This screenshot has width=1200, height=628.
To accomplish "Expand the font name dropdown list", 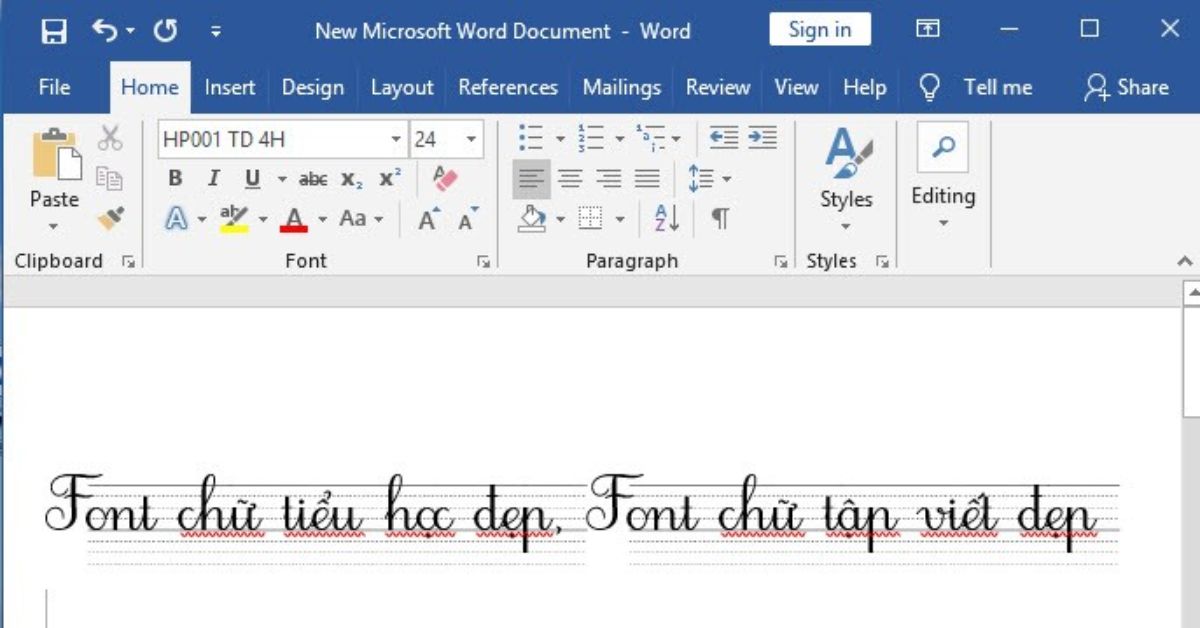I will coord(396,139).
